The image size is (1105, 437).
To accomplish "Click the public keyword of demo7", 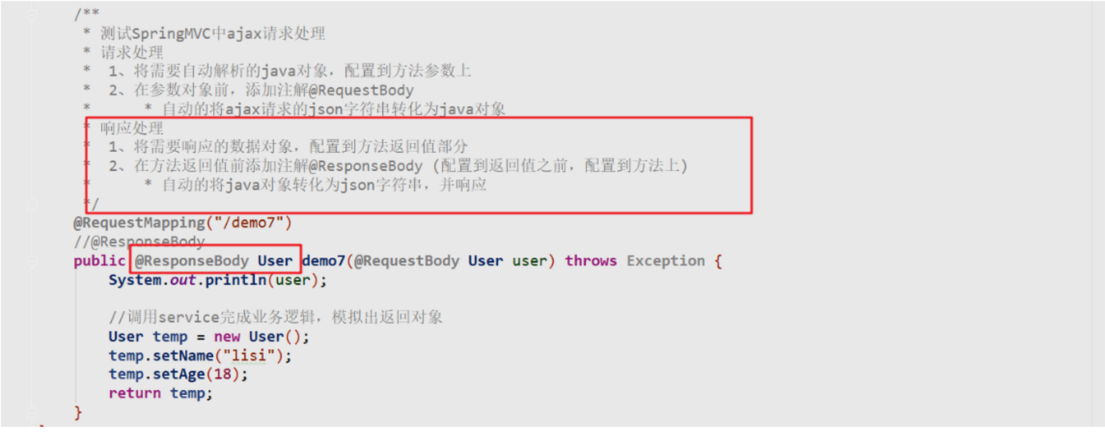I will 99,261.
